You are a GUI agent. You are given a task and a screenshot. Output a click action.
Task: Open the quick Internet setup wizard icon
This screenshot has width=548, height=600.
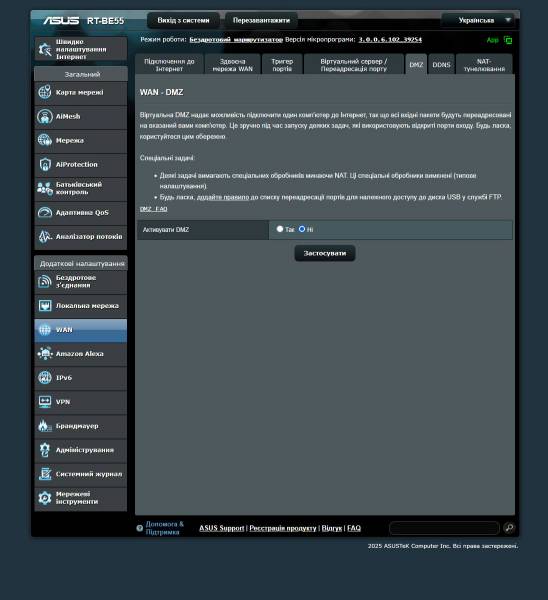click(45, 49)
